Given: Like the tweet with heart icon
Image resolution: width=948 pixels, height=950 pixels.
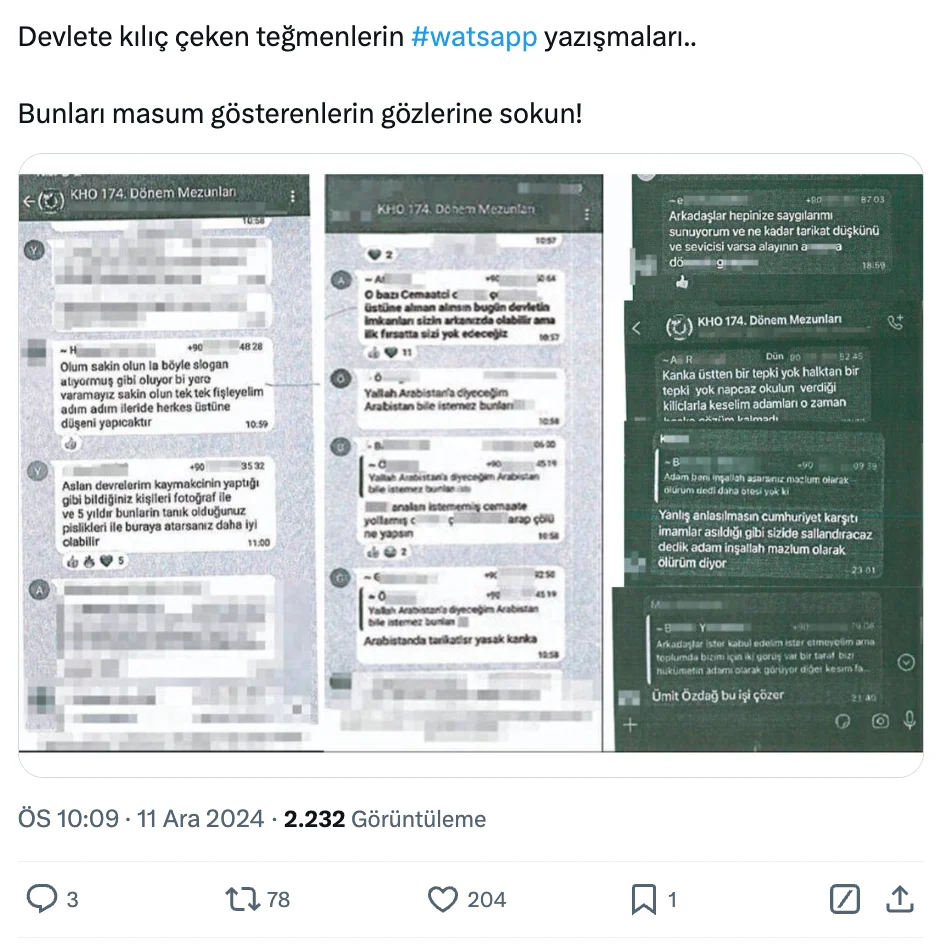Looking at the screenshot, I should [443, 899].
